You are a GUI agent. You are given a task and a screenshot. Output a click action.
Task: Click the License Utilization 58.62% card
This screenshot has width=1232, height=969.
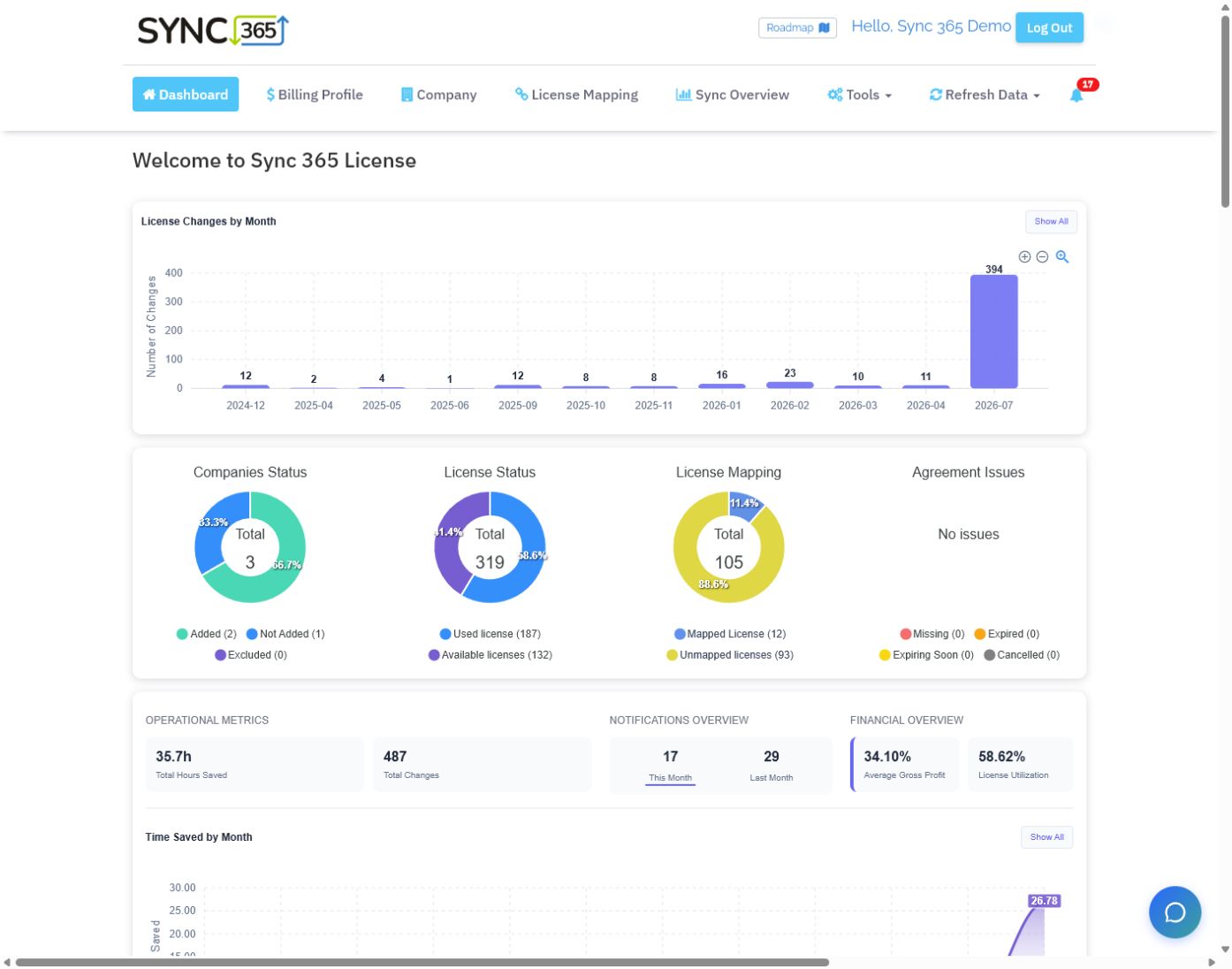1021,765
